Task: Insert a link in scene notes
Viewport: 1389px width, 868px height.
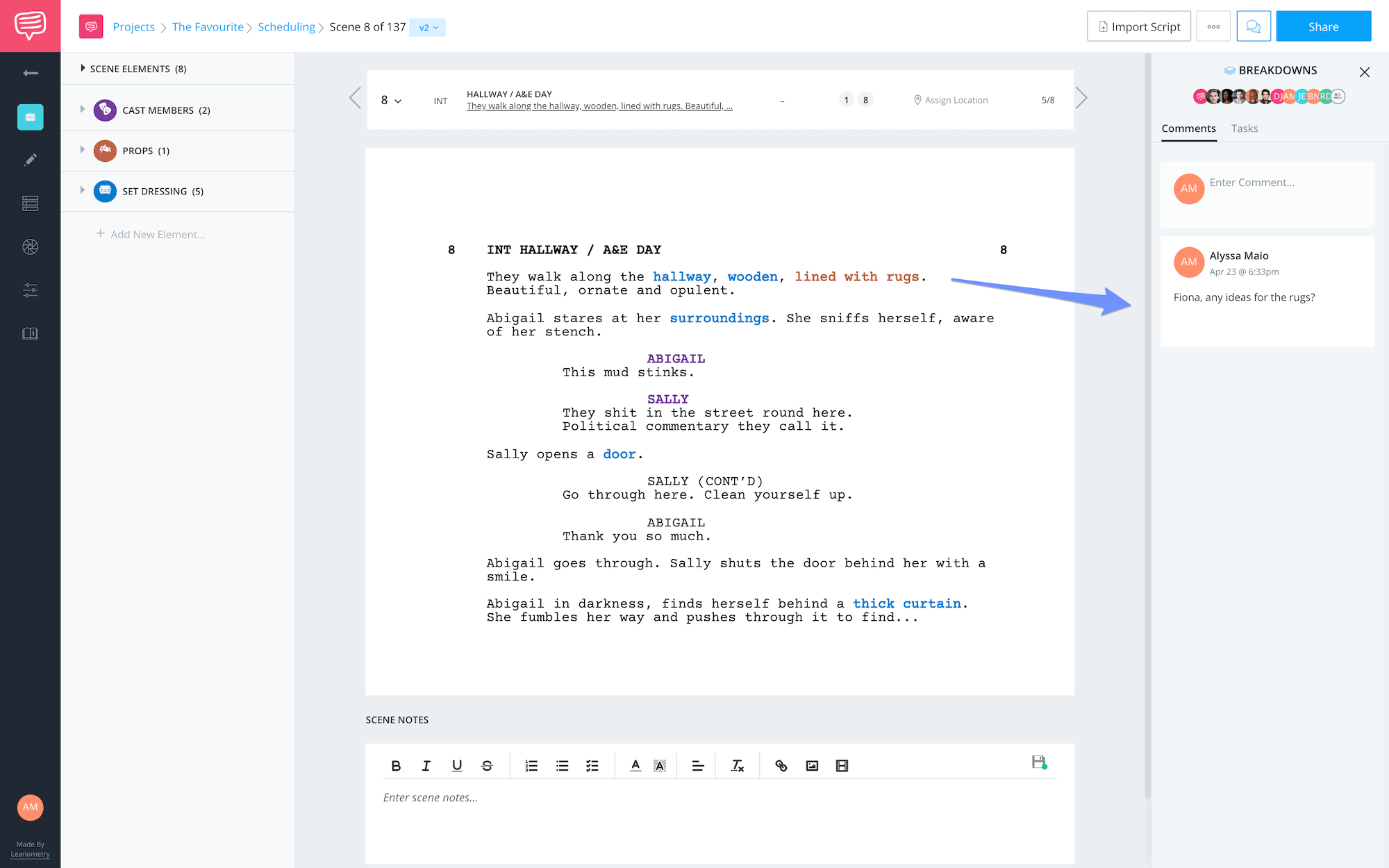Action: 781,765
